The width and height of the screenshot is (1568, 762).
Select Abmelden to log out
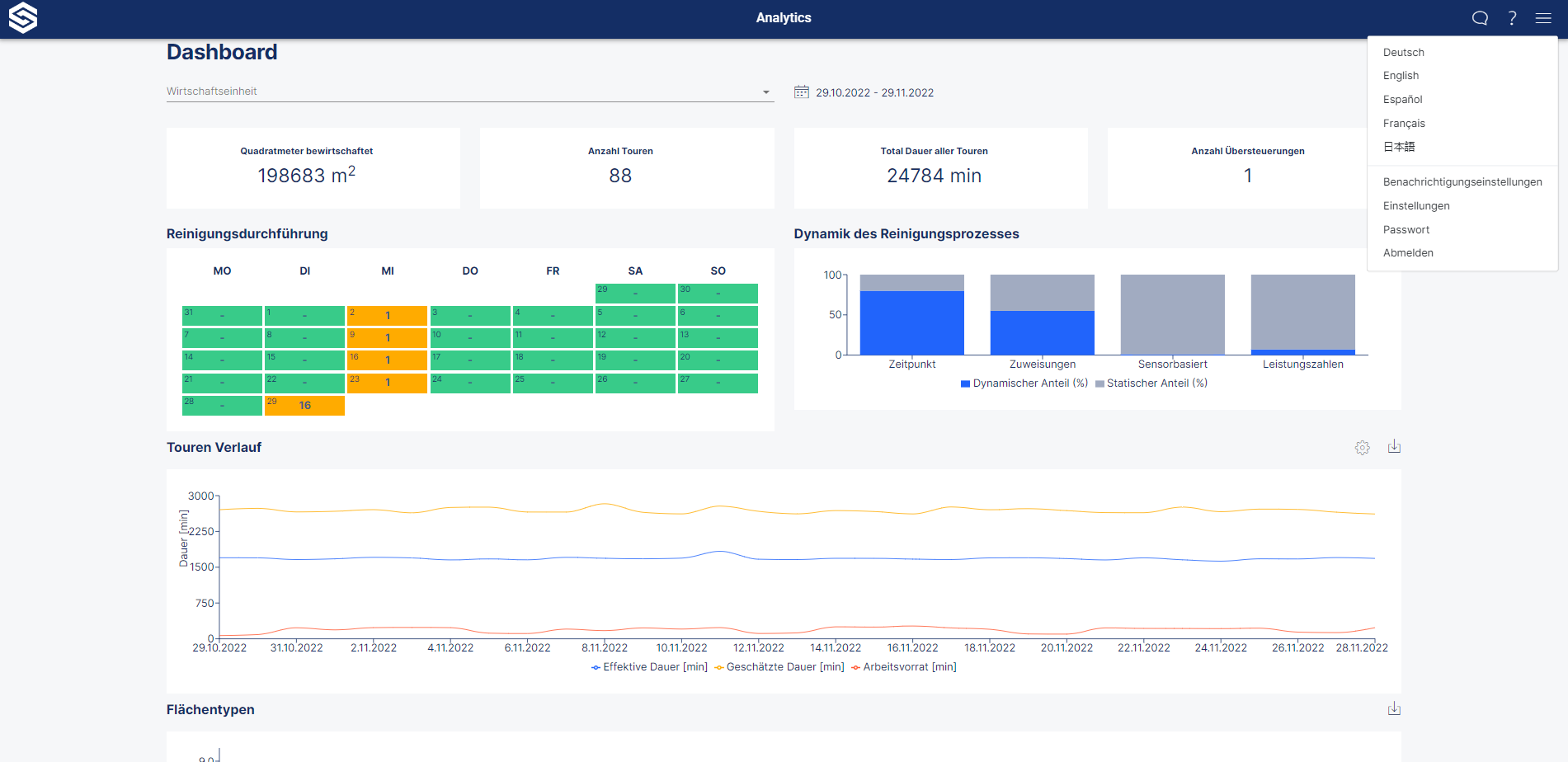click(1408, 252)
